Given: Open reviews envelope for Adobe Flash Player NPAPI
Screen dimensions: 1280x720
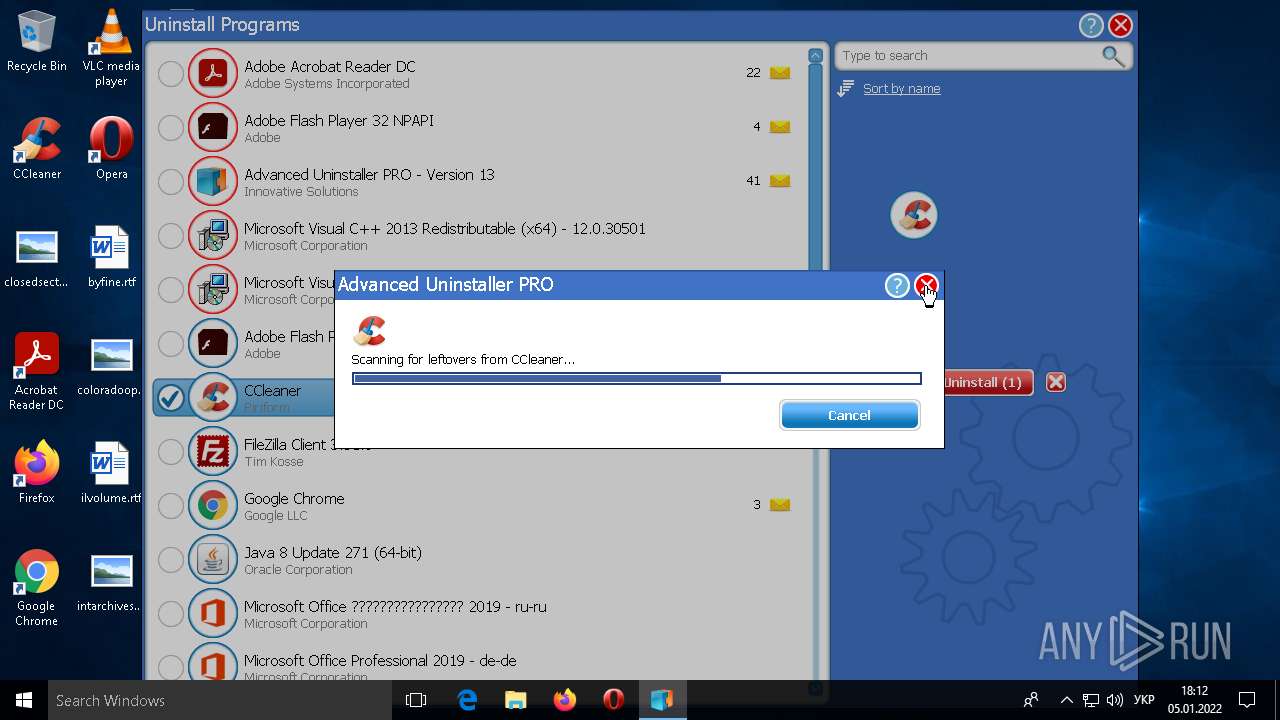Looking at the screenshot, I should (780, 127).
